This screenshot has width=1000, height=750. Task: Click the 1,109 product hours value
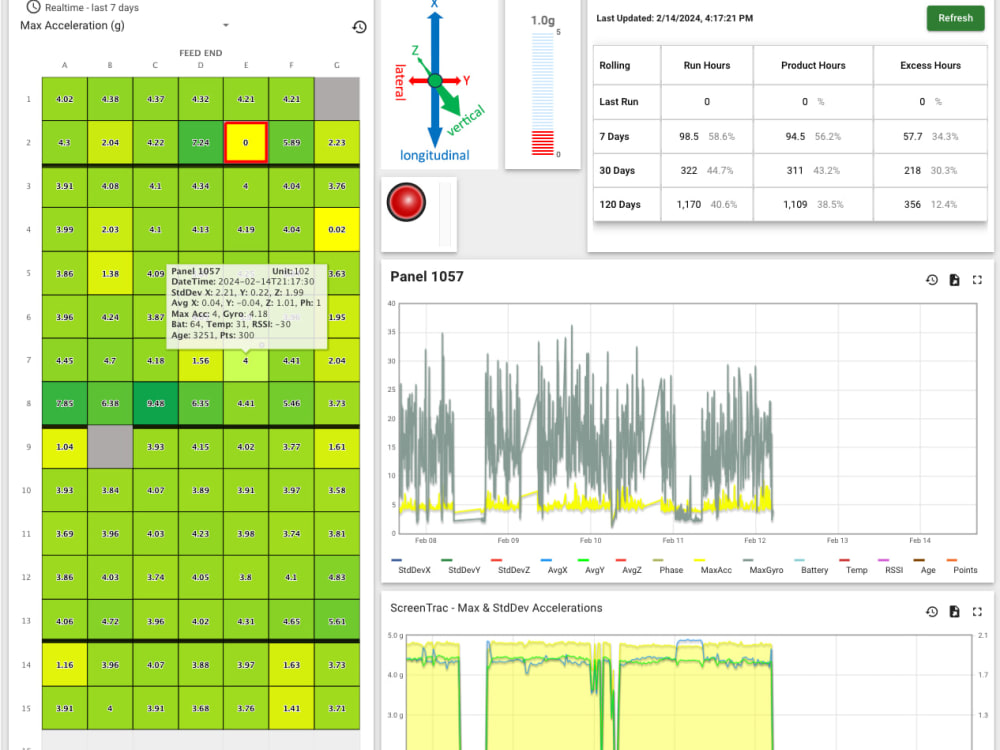pyautogui.click(x=795, y=204)
